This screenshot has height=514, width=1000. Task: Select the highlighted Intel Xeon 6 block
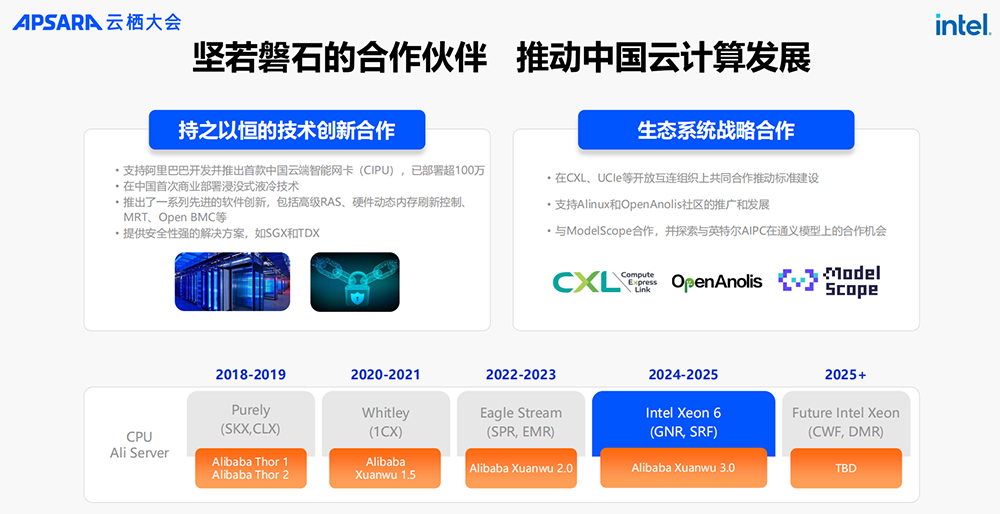(683, 420)
